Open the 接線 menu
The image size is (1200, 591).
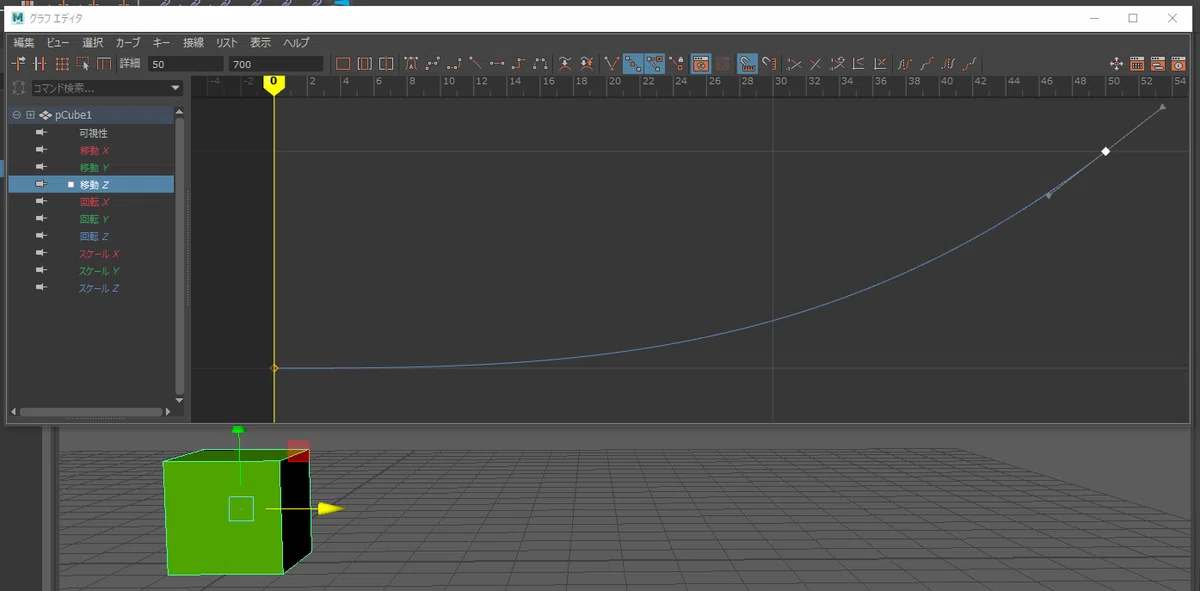tap(193, 43)
